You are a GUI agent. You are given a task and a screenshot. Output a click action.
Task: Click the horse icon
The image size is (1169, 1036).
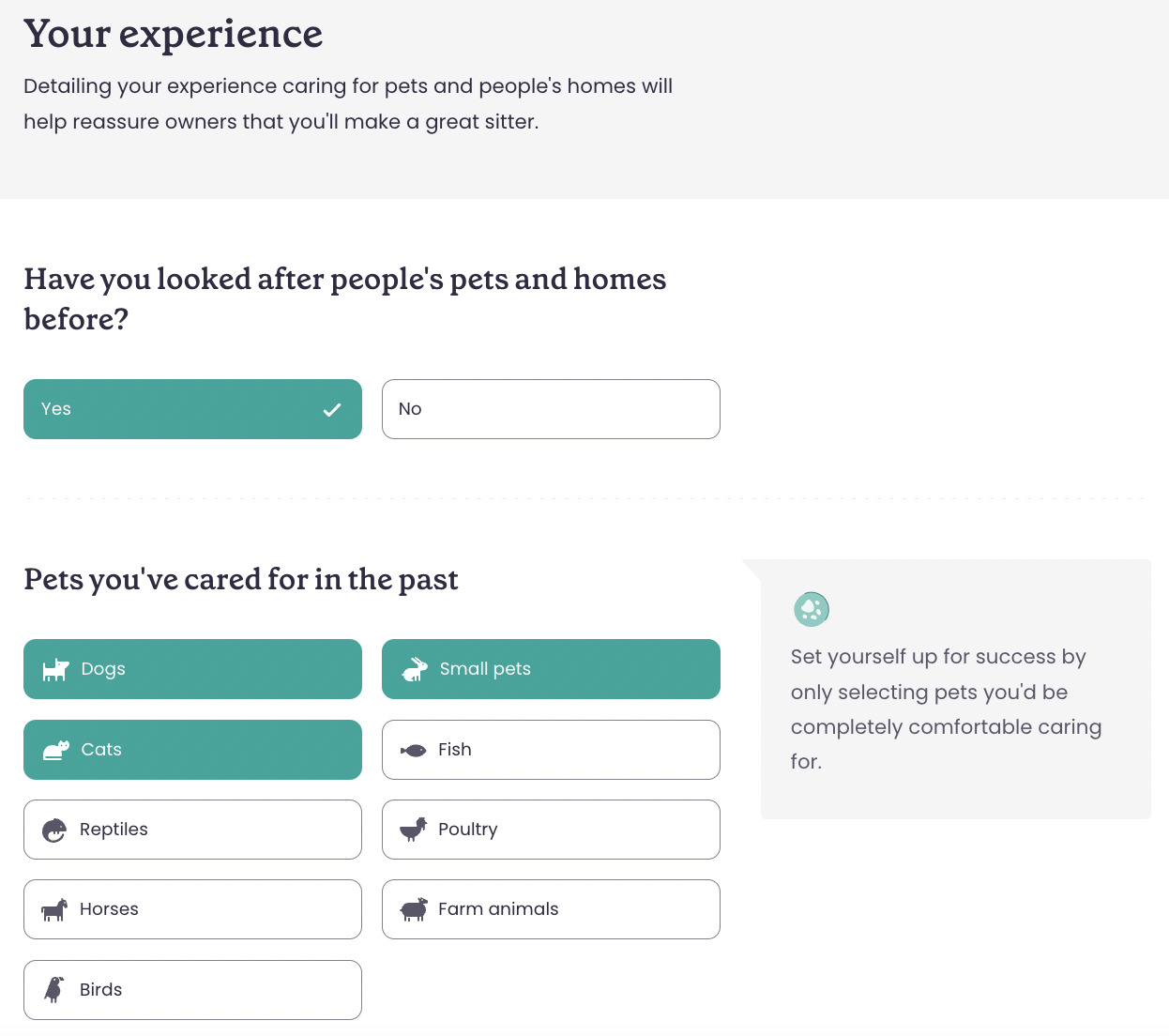tap(54, 909)
